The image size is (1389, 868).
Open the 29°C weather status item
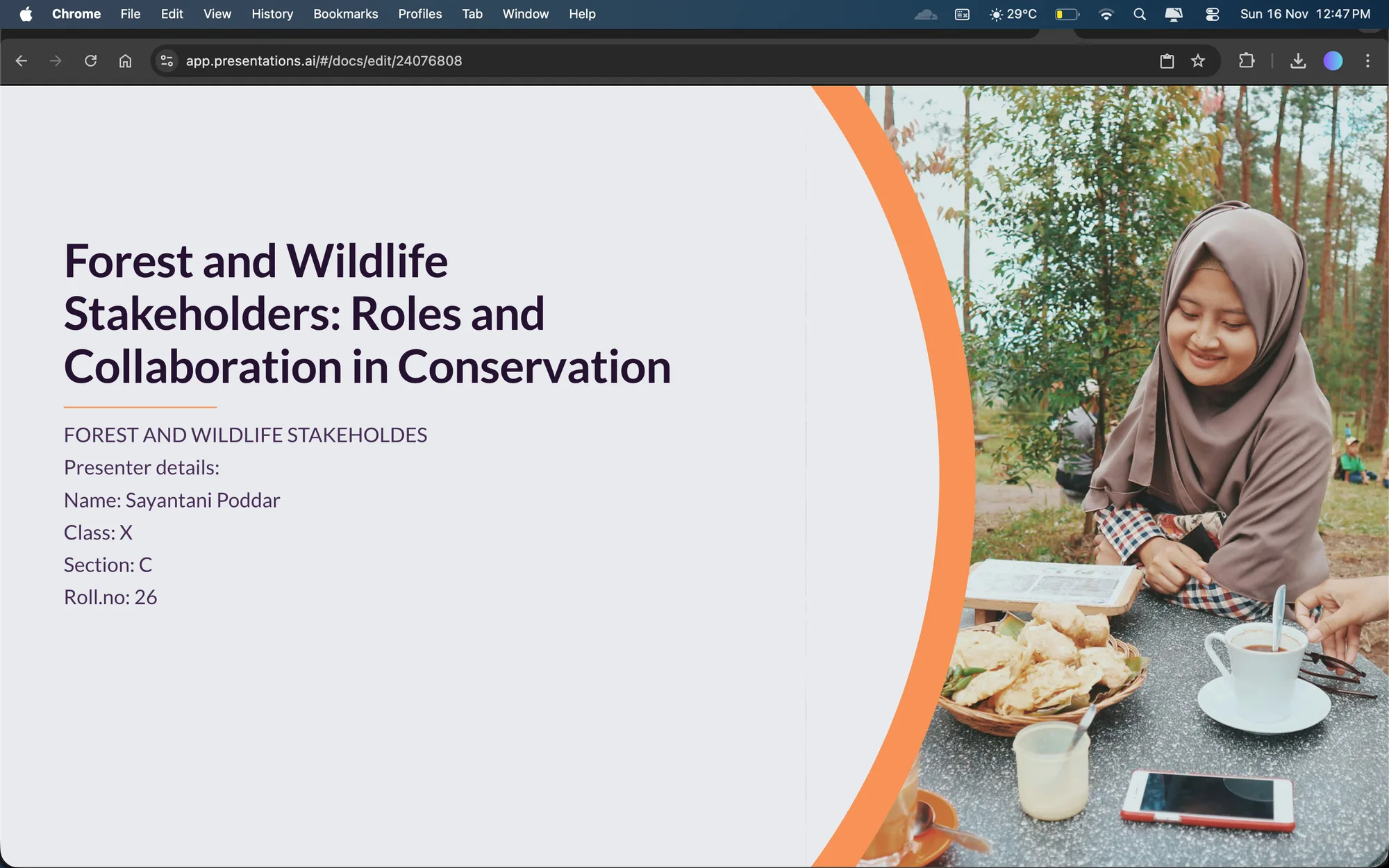pos(1013,14)
